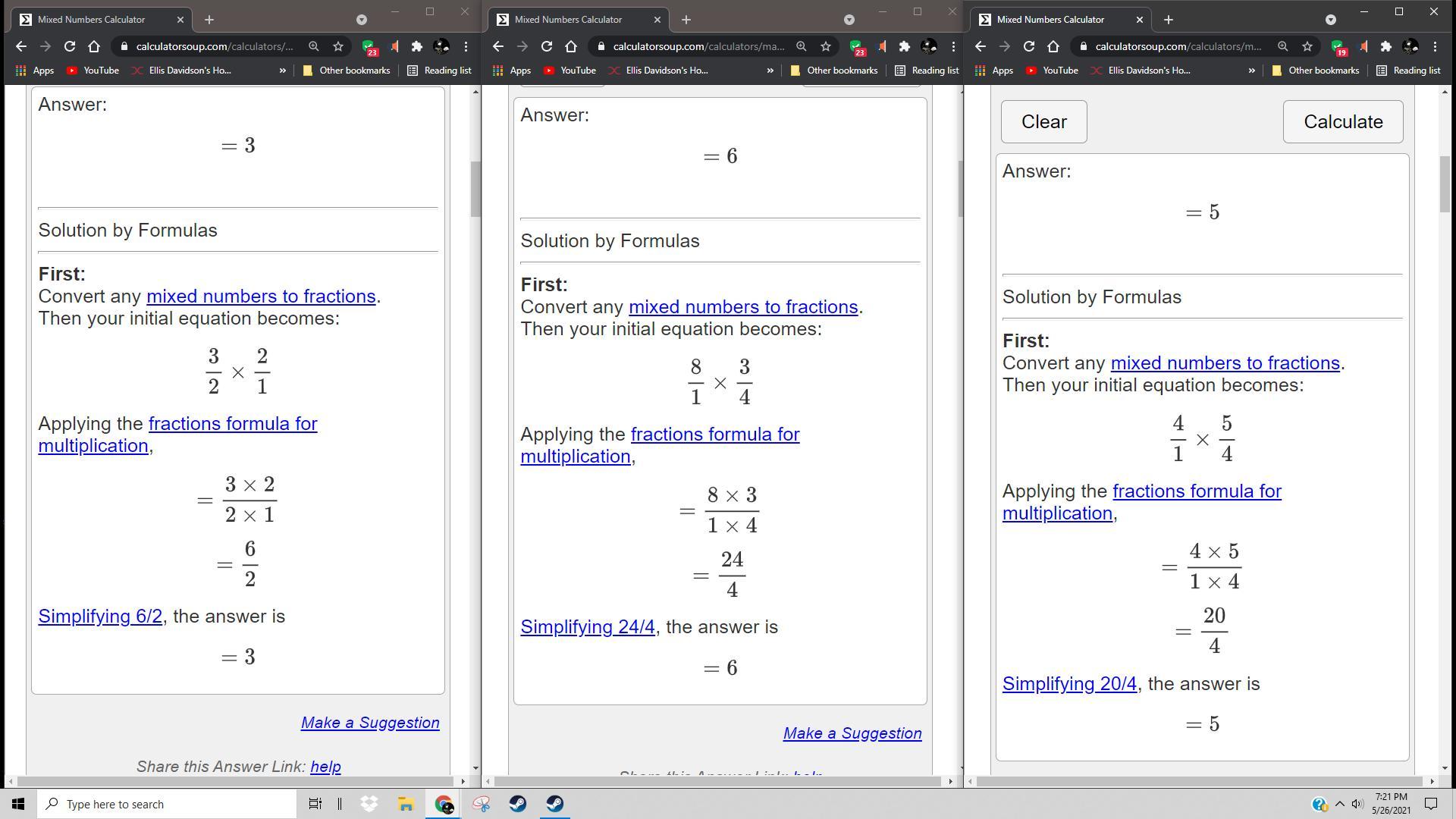This screenshot has width=1456, height=819.
Task: Click the zoom magnifier icon in the right address bar
Action: click(1282, 46)
